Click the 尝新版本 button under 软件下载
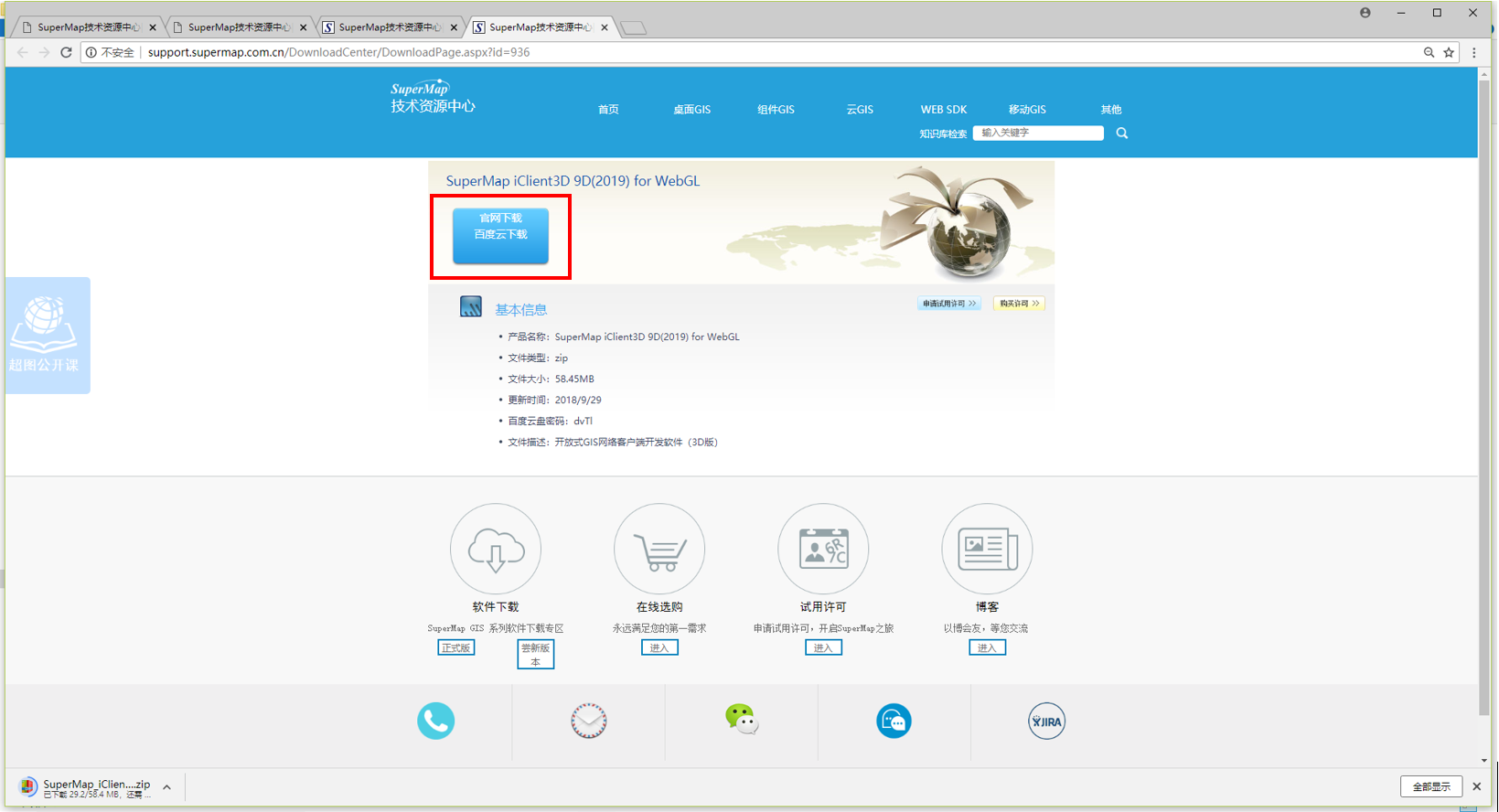This screenshot has height=812, width=1499. pyautogui.click(x=536, y=654)
